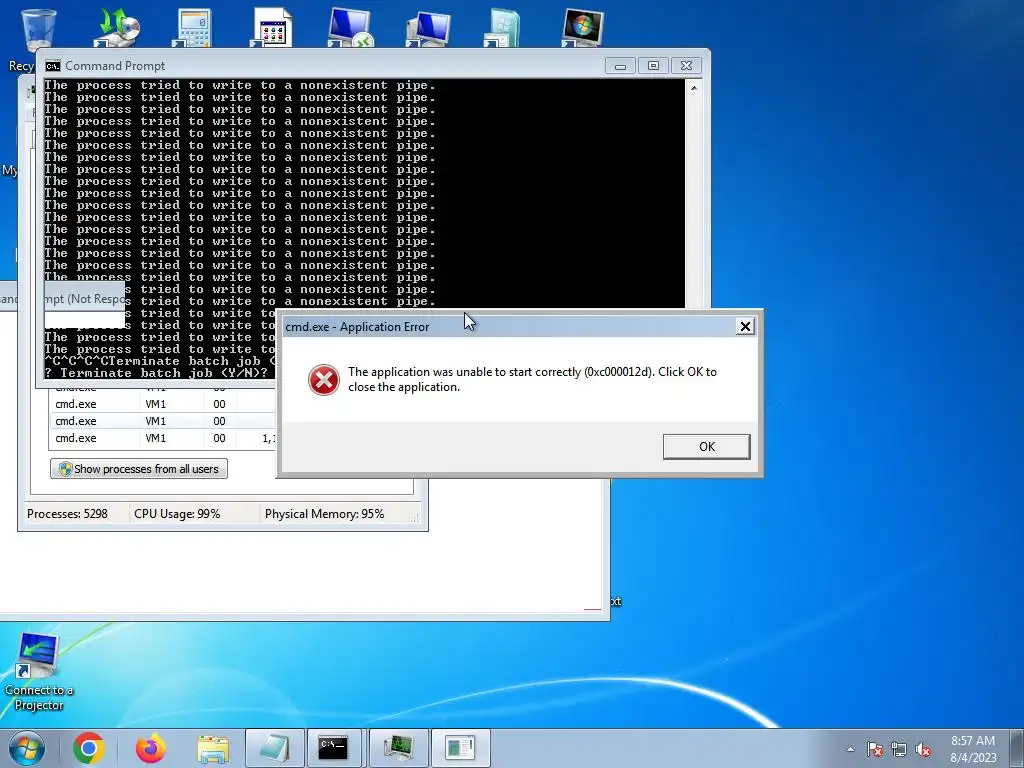Select the cmd.exe row showing memory starting 1,

pyautogui.click(x=163, y=438)
